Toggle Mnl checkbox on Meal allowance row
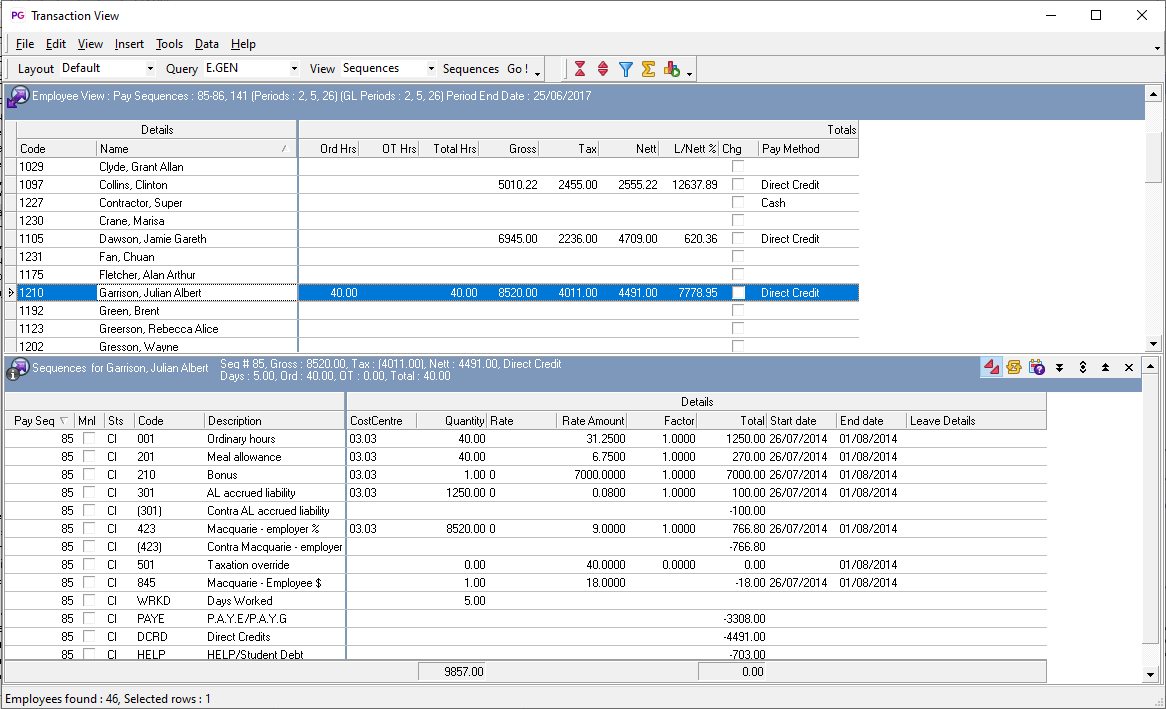 pyautogui.click(x=89, y=456)
